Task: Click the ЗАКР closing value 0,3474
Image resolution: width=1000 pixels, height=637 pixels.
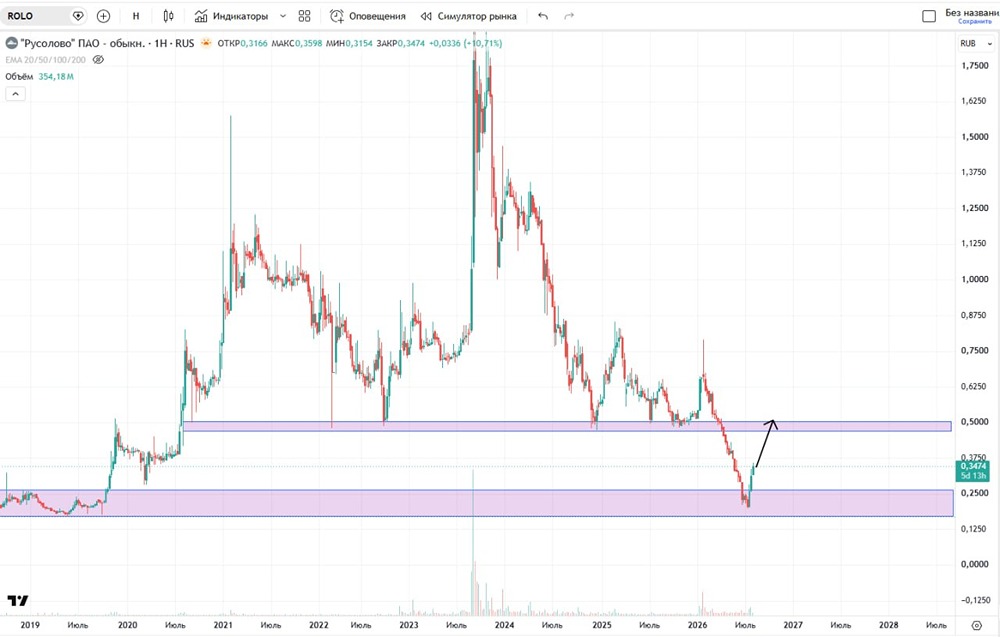Action: click(411, 43)
